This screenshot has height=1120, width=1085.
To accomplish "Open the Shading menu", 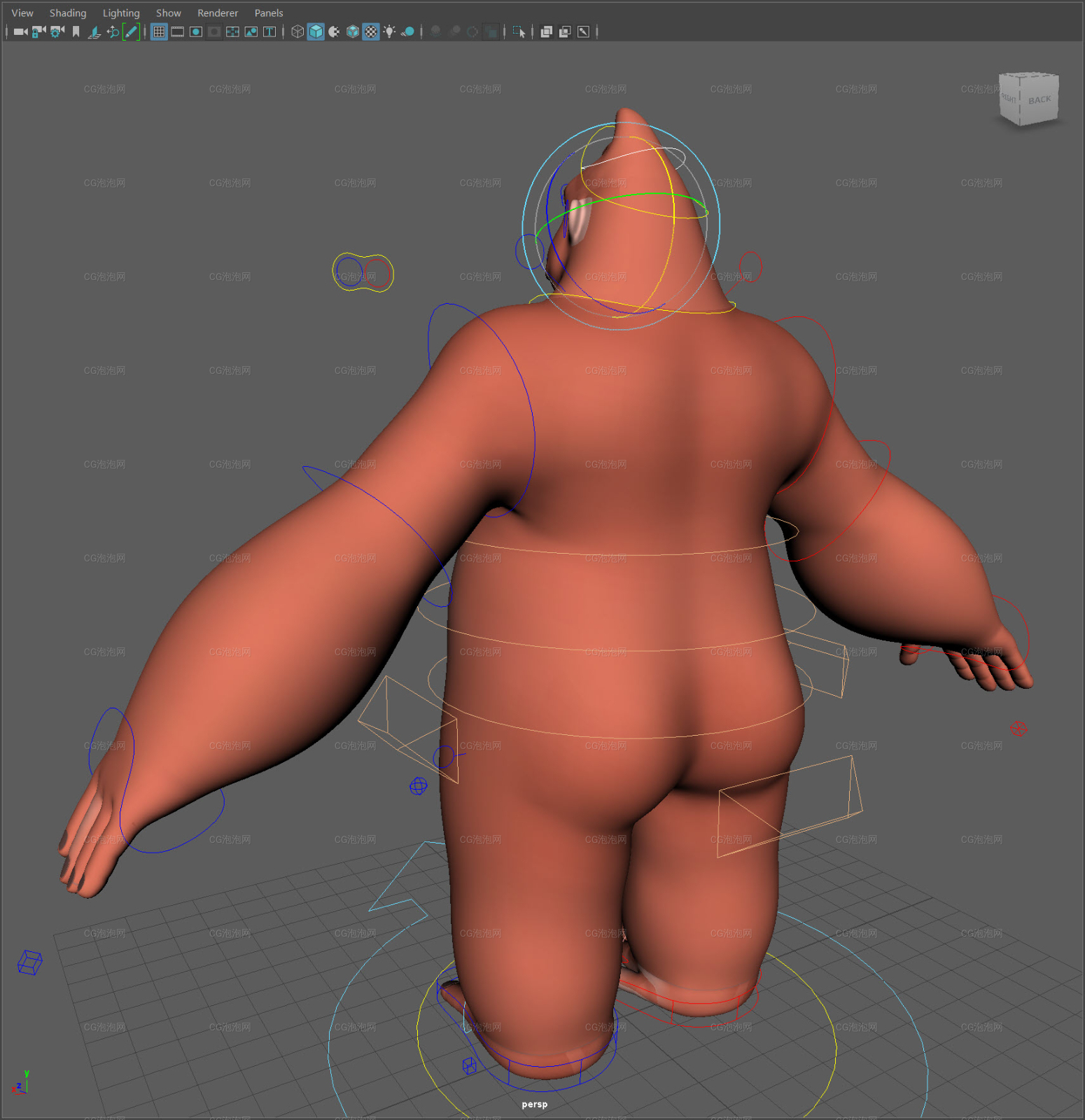I will (x=68, y=13).
